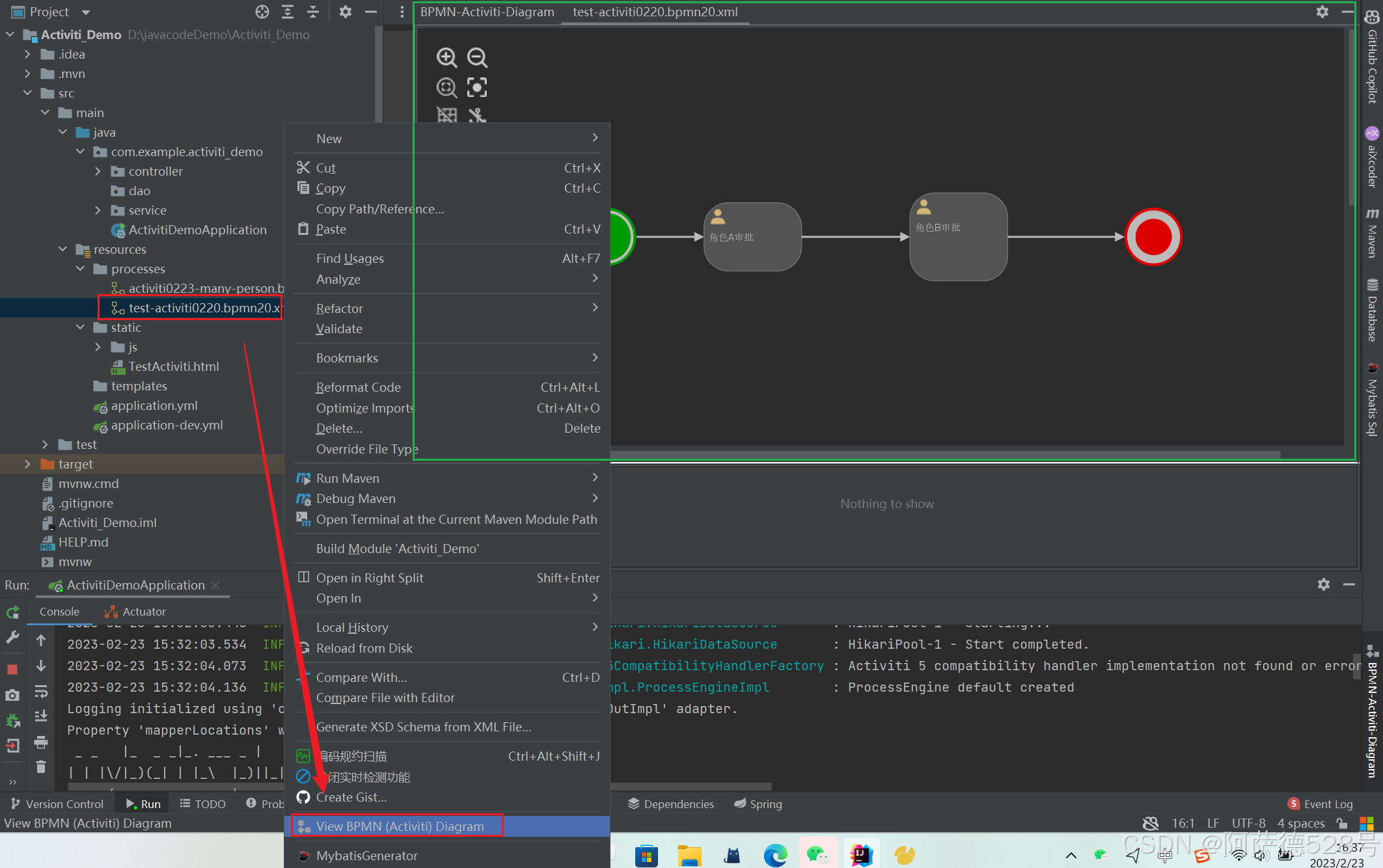The width and height of the screenshot is (1383, 868).
Task: Expand the target folder
Action: (x=27, y=464)
